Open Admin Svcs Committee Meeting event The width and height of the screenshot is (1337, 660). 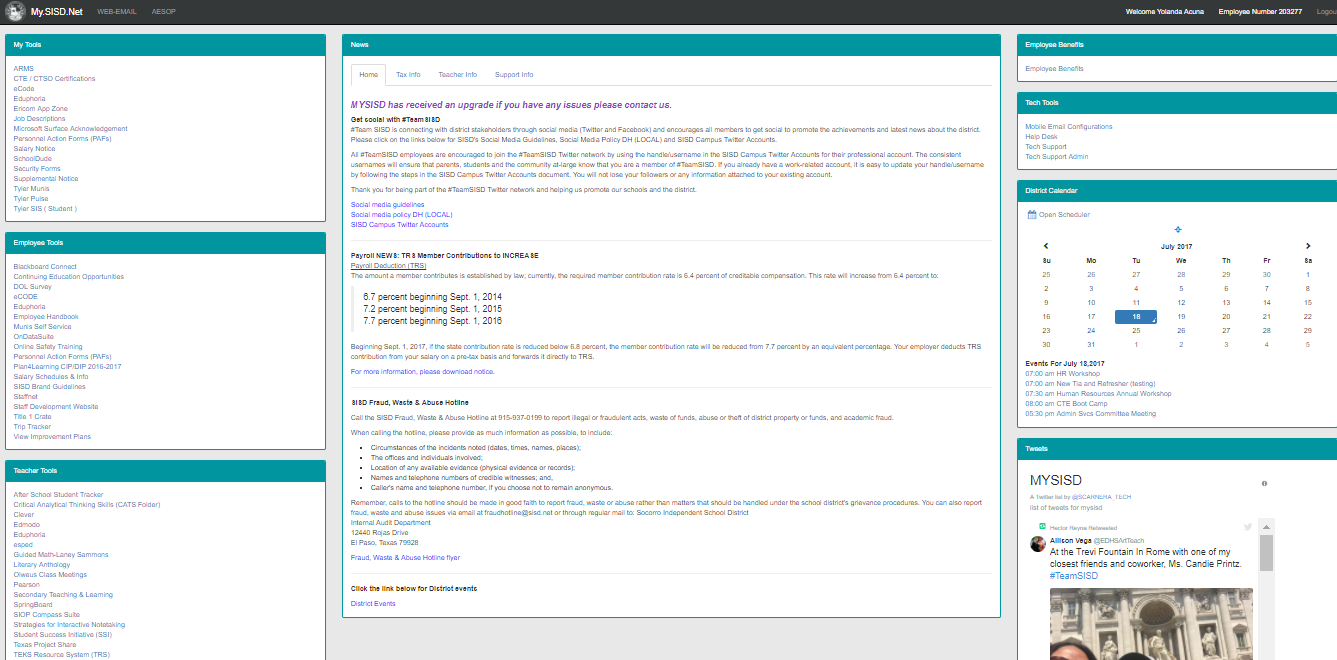(x=1090, y=414)
